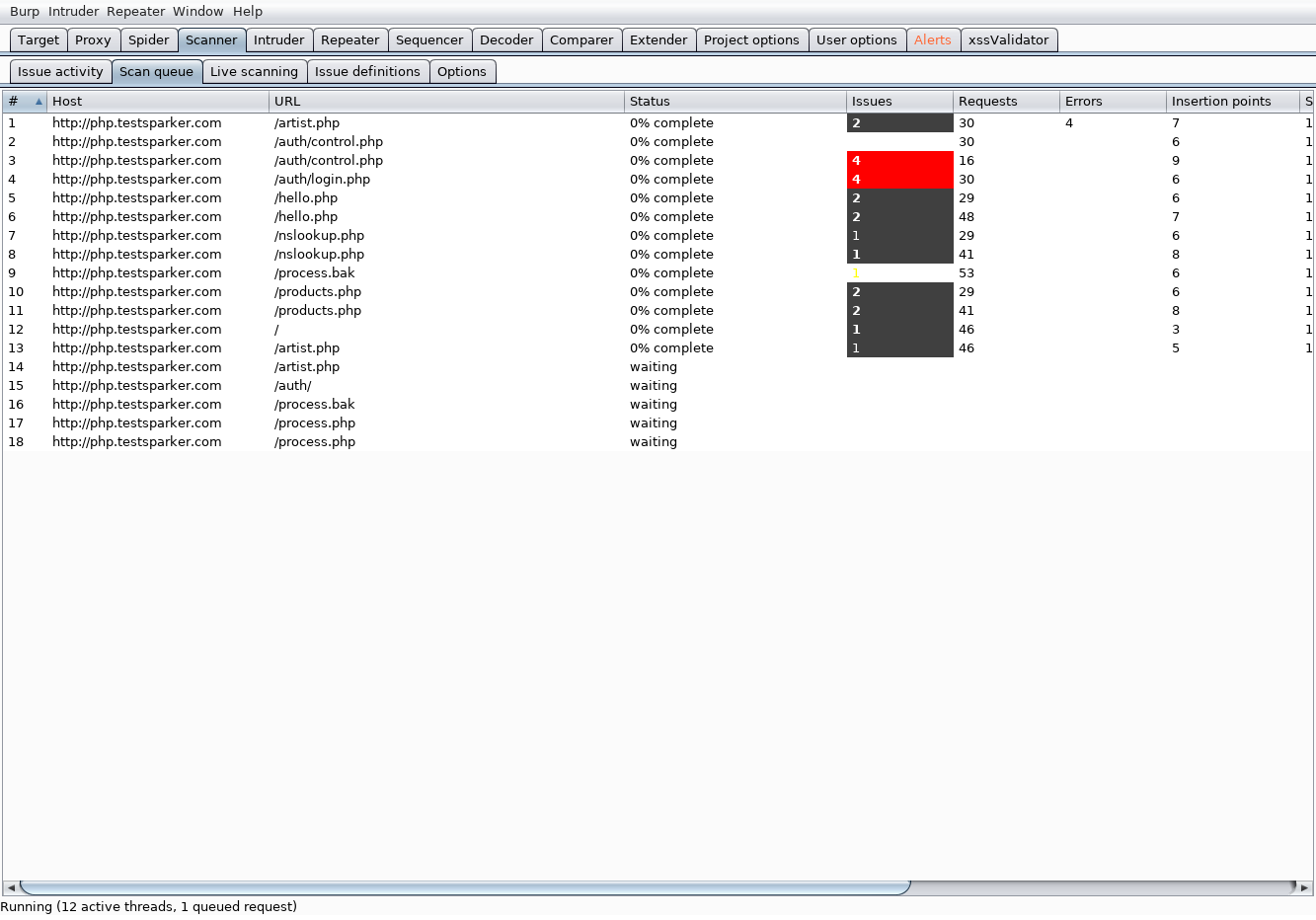Screen dimensions: 1316x920
Task: Select the /products.php URL in row 10
Action: (318, 292)
